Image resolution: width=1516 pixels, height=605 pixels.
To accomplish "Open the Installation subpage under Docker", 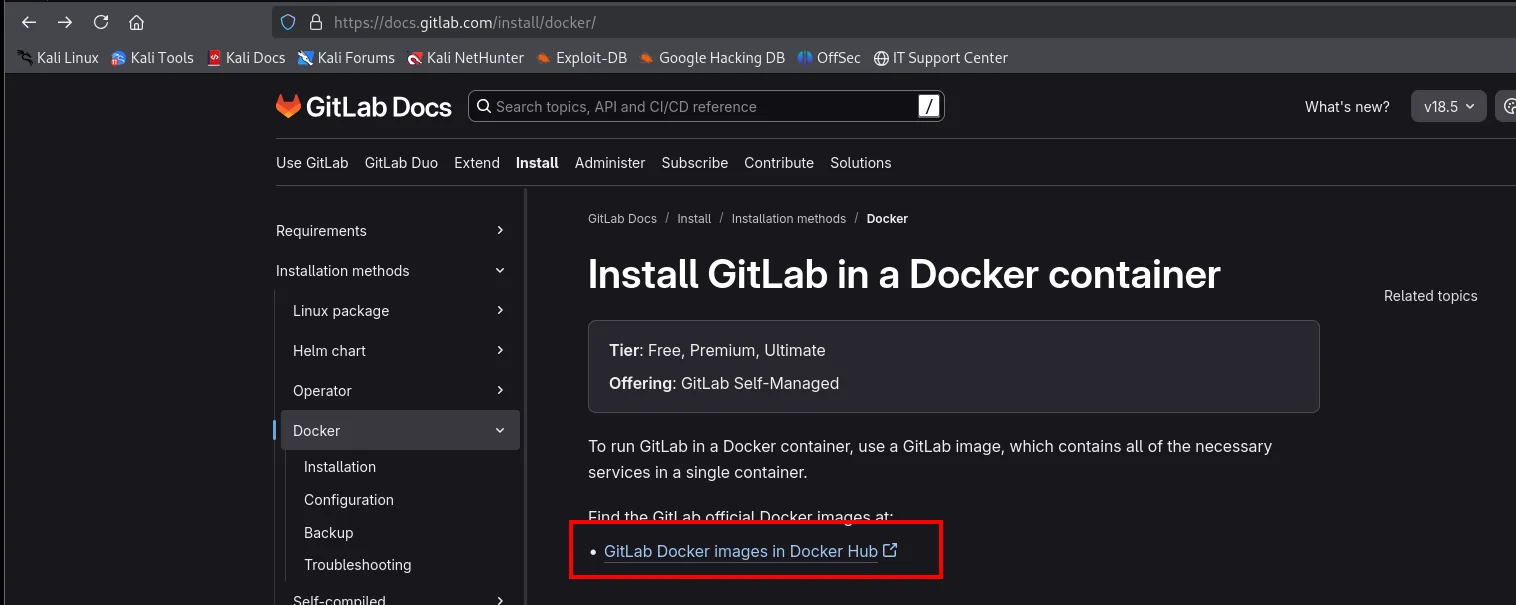I will pos(340,467).
